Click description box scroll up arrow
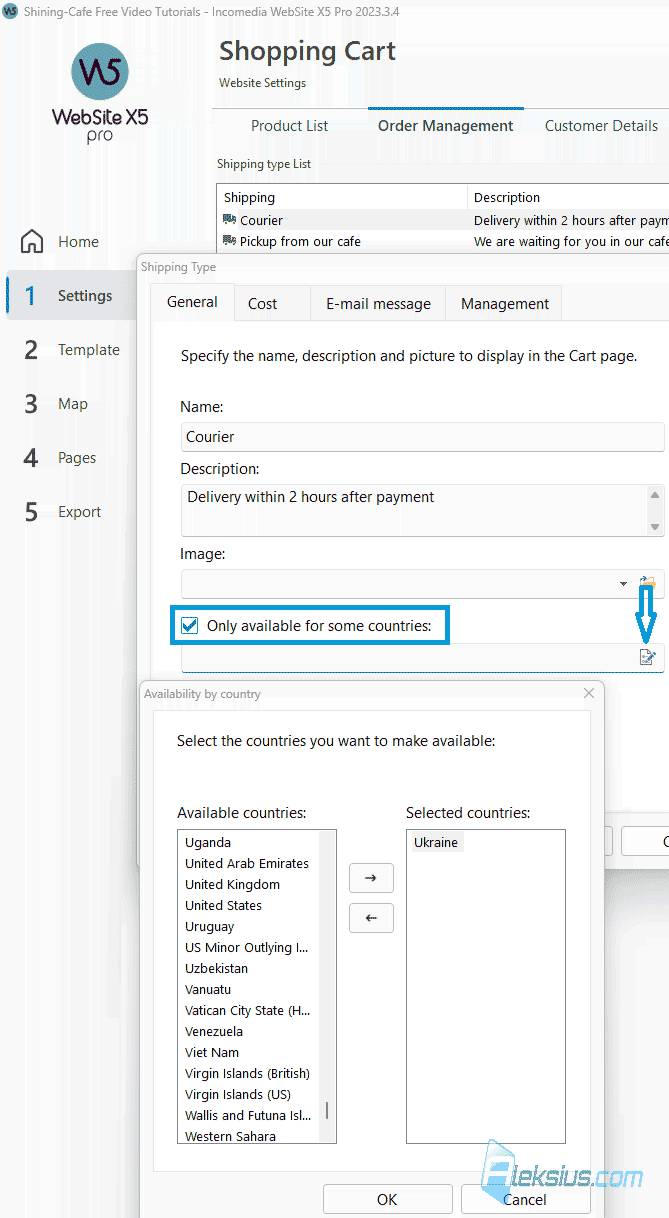Viewport: 669px width, 1218px height. click(655, 494)
